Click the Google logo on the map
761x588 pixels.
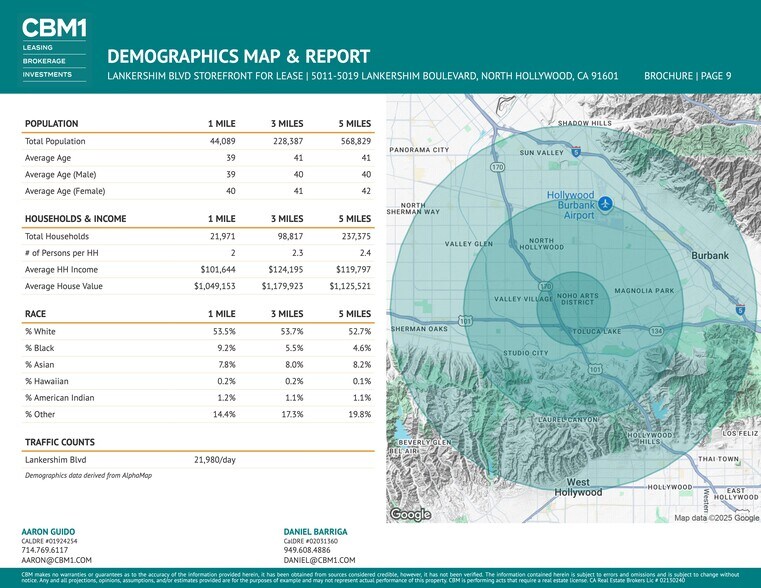click(x=410, y=514)
